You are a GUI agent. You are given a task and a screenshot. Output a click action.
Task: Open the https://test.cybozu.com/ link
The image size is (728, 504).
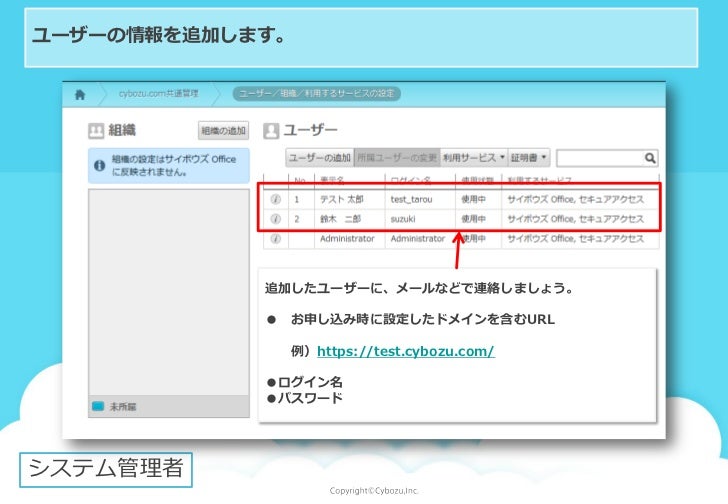point(406,351)
